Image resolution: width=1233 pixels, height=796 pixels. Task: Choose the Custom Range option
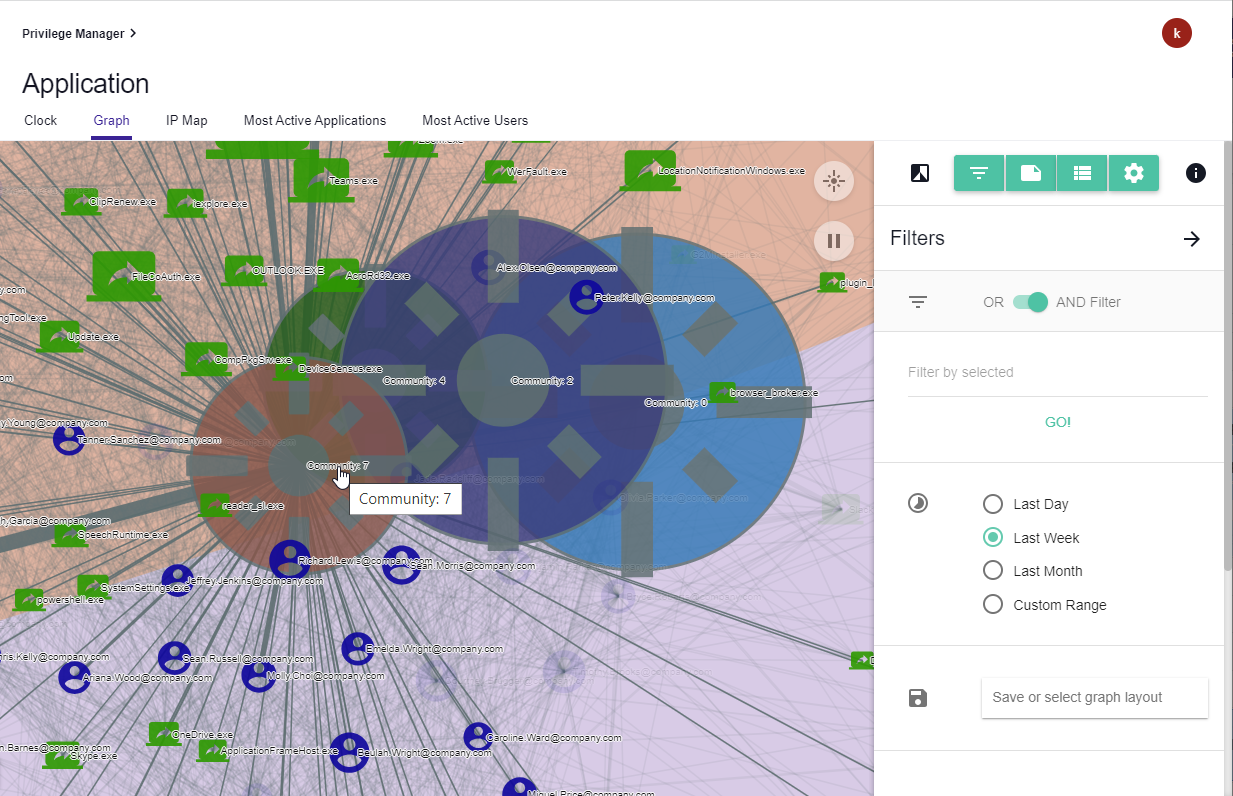click(992, 604)
